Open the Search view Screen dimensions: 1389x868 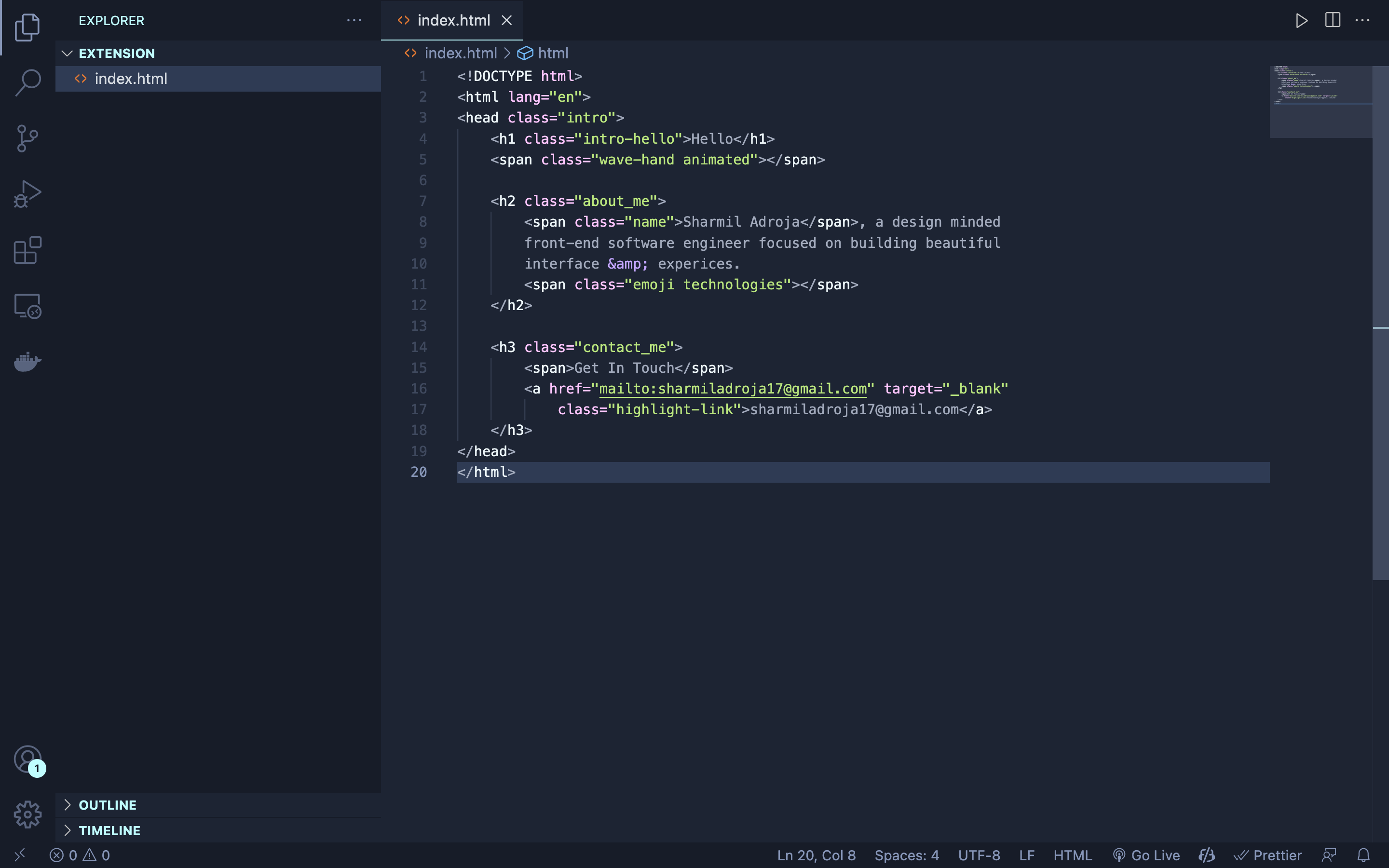click(x=27, y=82)
